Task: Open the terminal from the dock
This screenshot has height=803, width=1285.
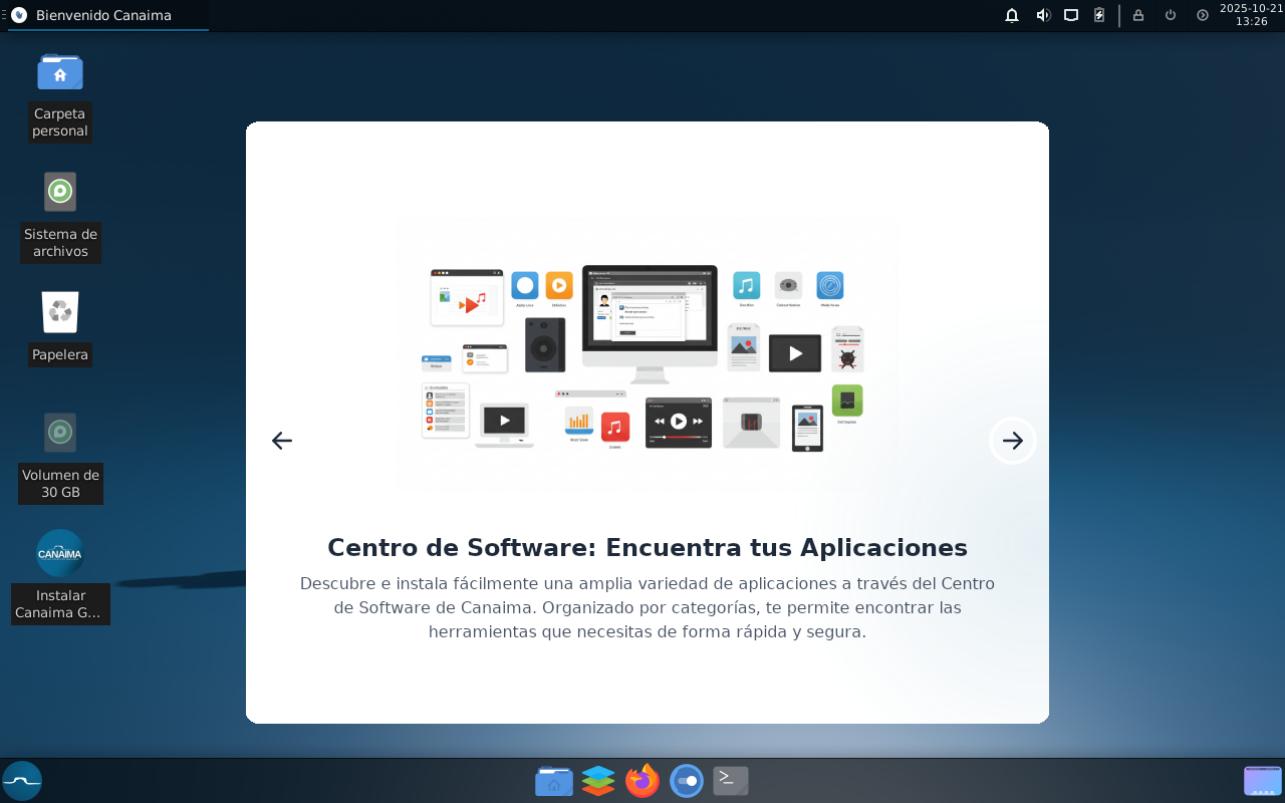Action: [x=730, y=781]
